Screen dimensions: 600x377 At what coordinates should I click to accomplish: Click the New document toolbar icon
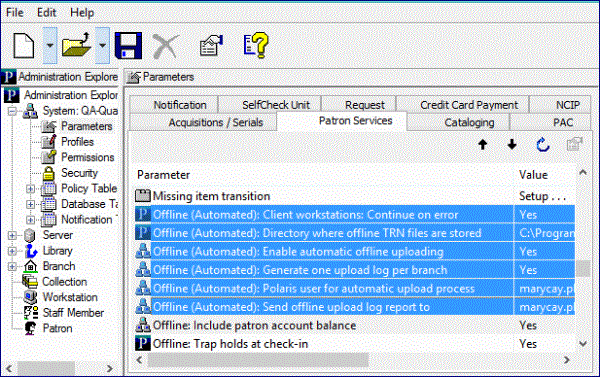(23, 46)
